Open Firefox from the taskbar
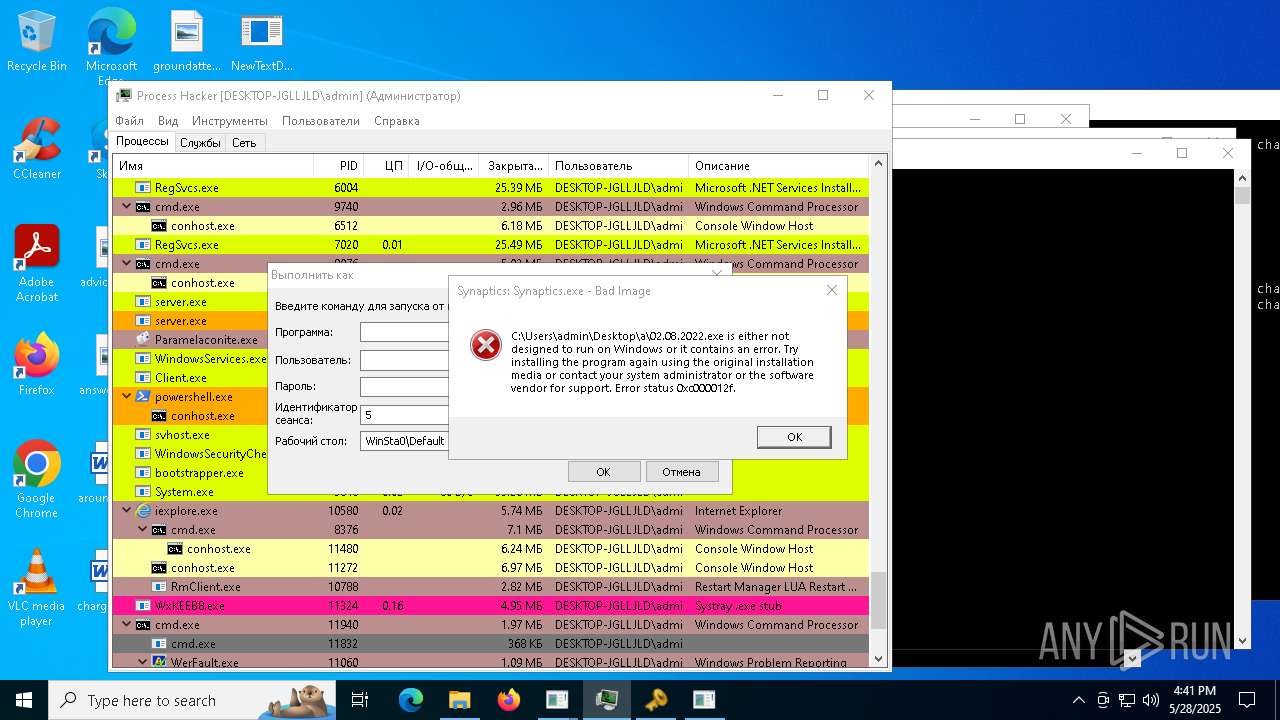This screenshot has width=1280, height=720. (x=509, y=700)
